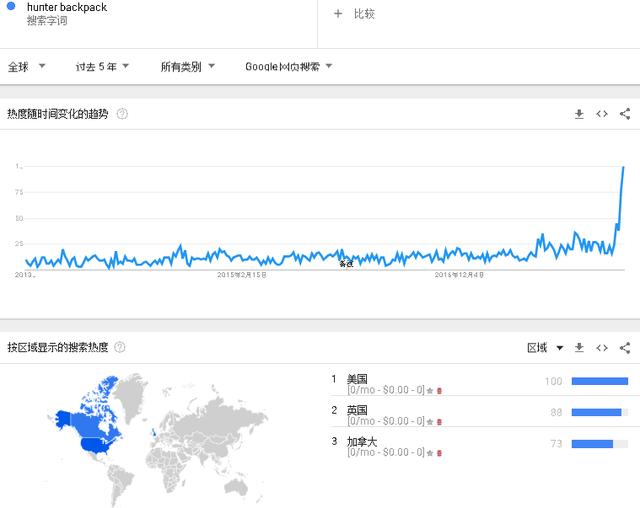640x508 pixels.
Task: Open the 所有类别 category dropdown
Action: pyautogui.click(x=188, y=67)
